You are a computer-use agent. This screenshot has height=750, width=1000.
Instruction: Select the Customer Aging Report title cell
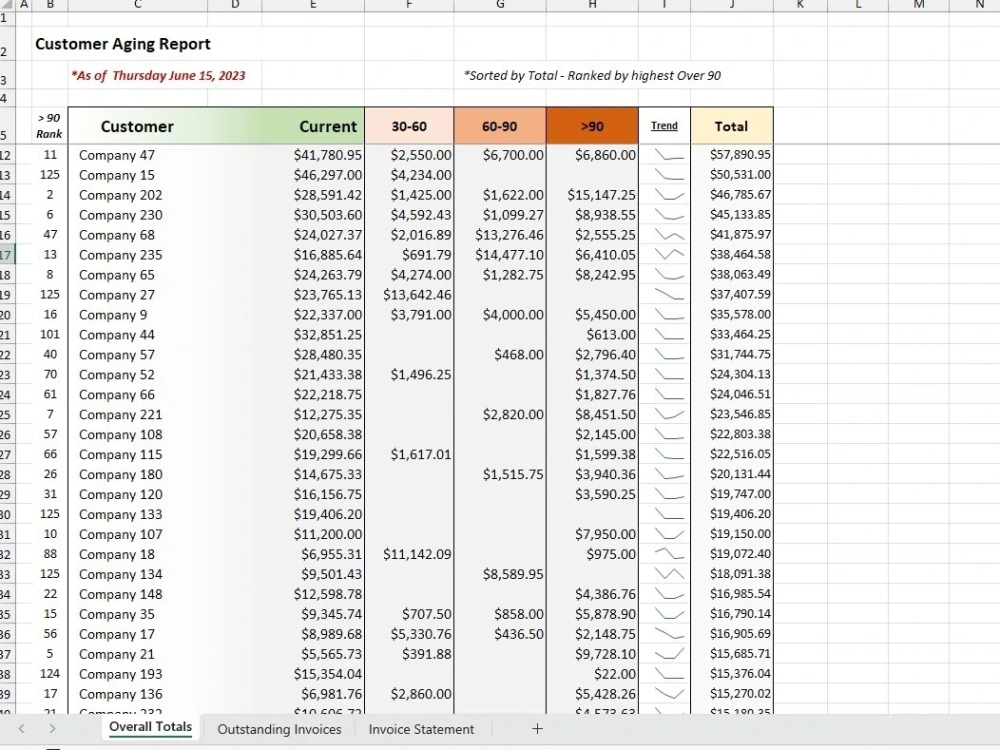(122, 44)
